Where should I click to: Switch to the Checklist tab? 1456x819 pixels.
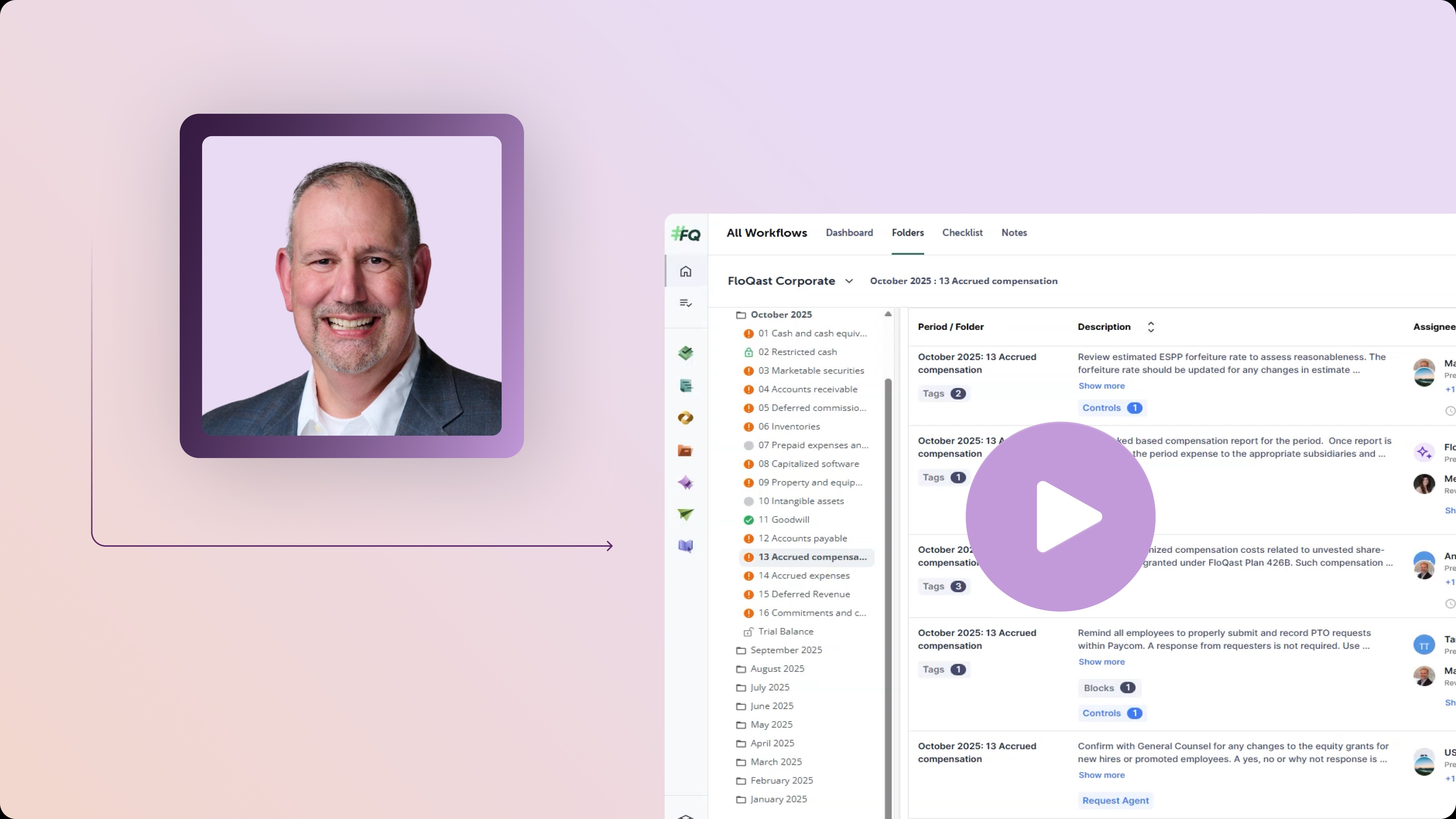point(962,233)
